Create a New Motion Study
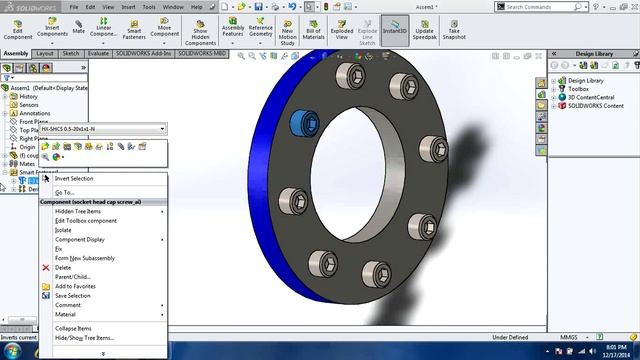Viewport: 640px width, 360px height. pyautogui.click(x=287, y=33)
